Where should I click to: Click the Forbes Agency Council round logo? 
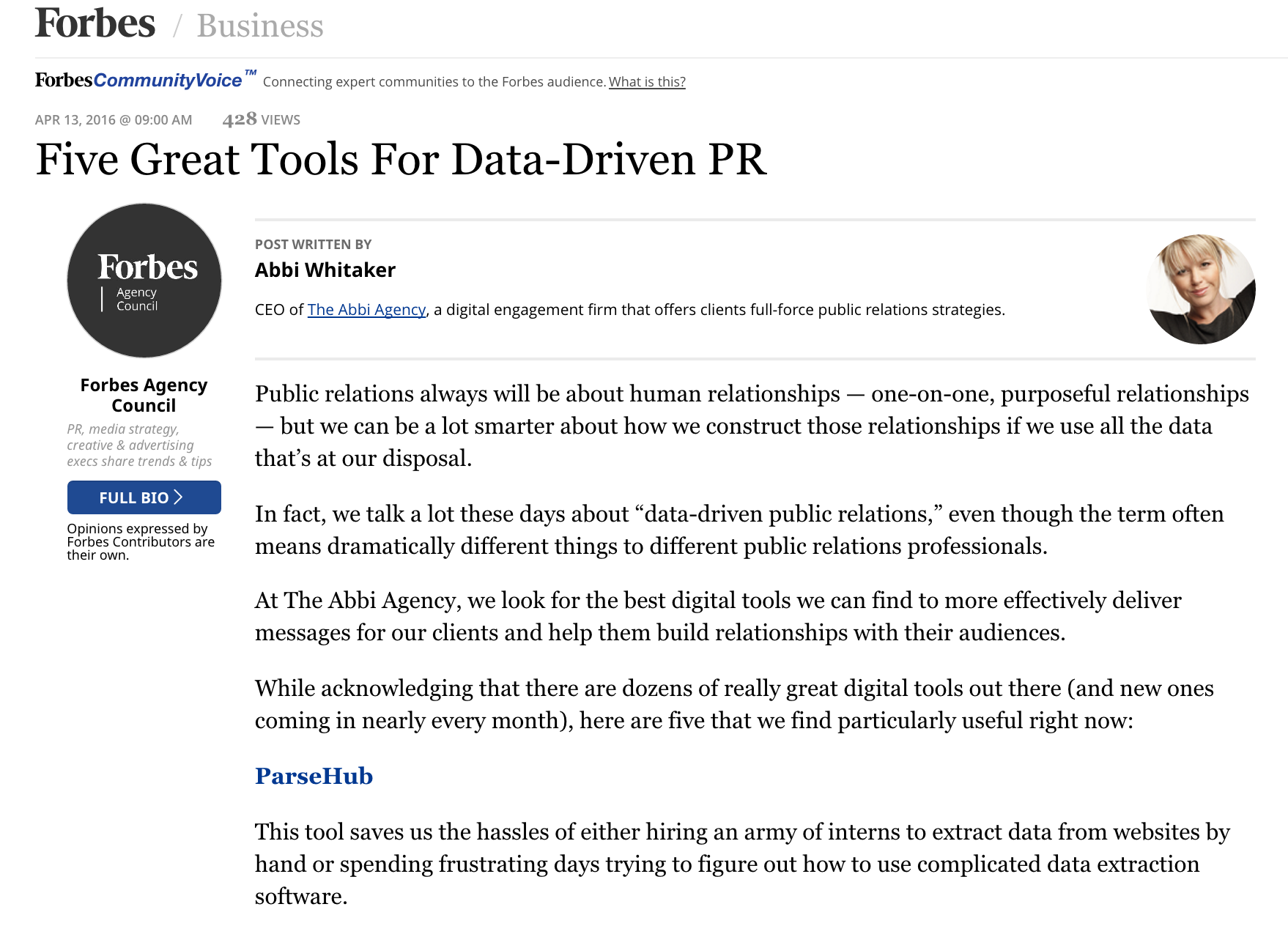click(x=144, y=281)
